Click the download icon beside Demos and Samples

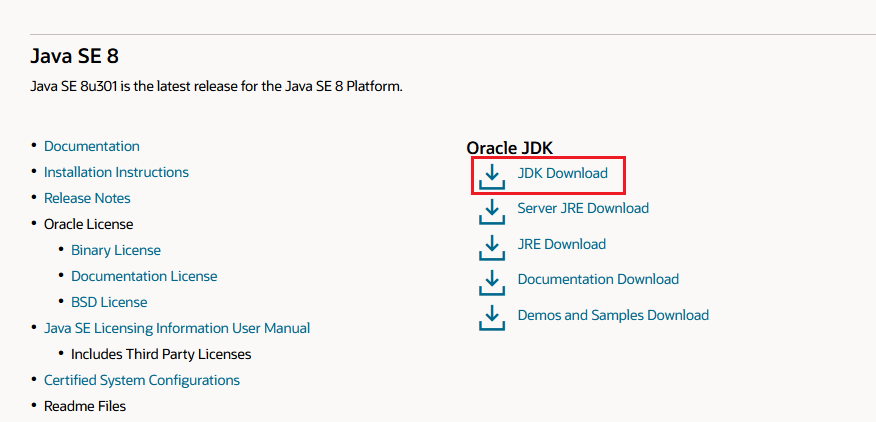(x=491, y=316)
